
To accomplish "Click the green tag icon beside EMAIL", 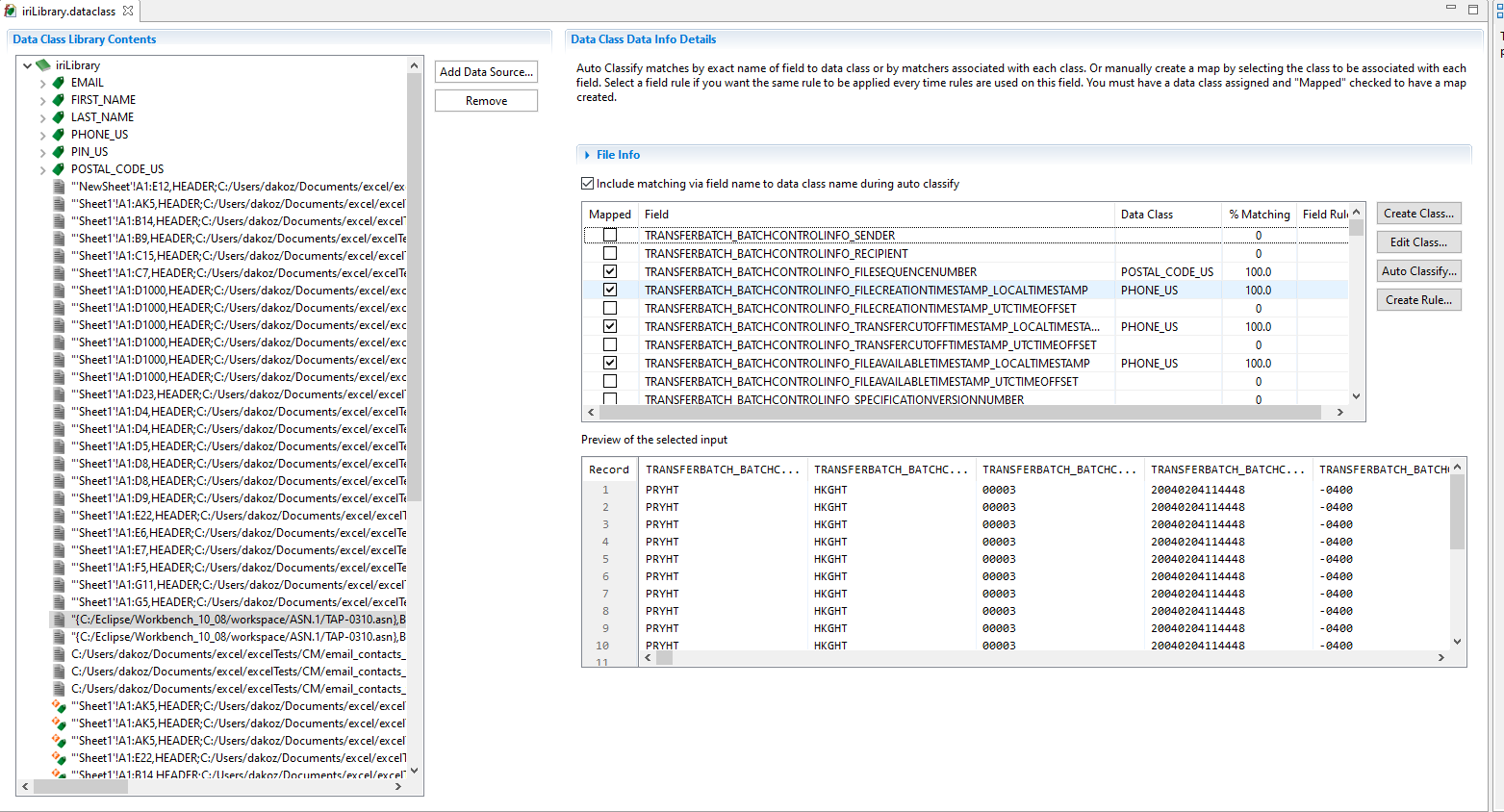I will (59, 83).
